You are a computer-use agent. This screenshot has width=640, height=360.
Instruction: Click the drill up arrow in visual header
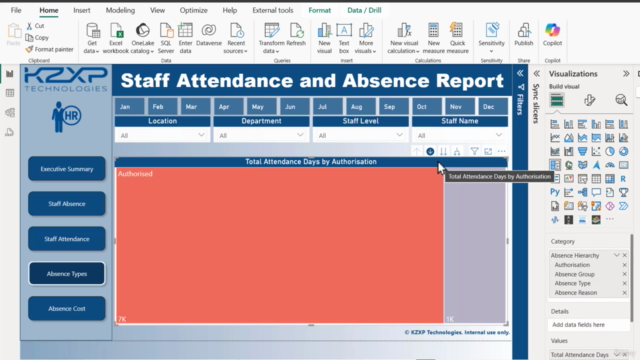point(417,151)
